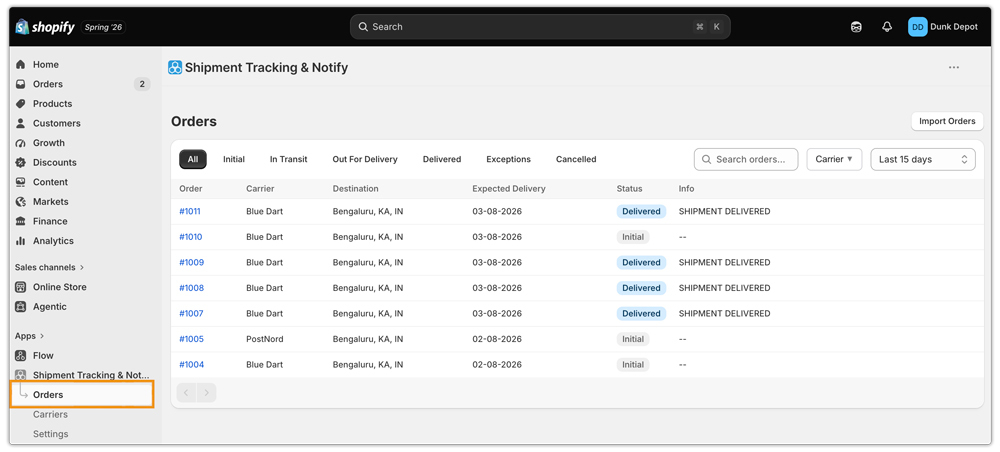Click the Online Store storefront icon

21,287
